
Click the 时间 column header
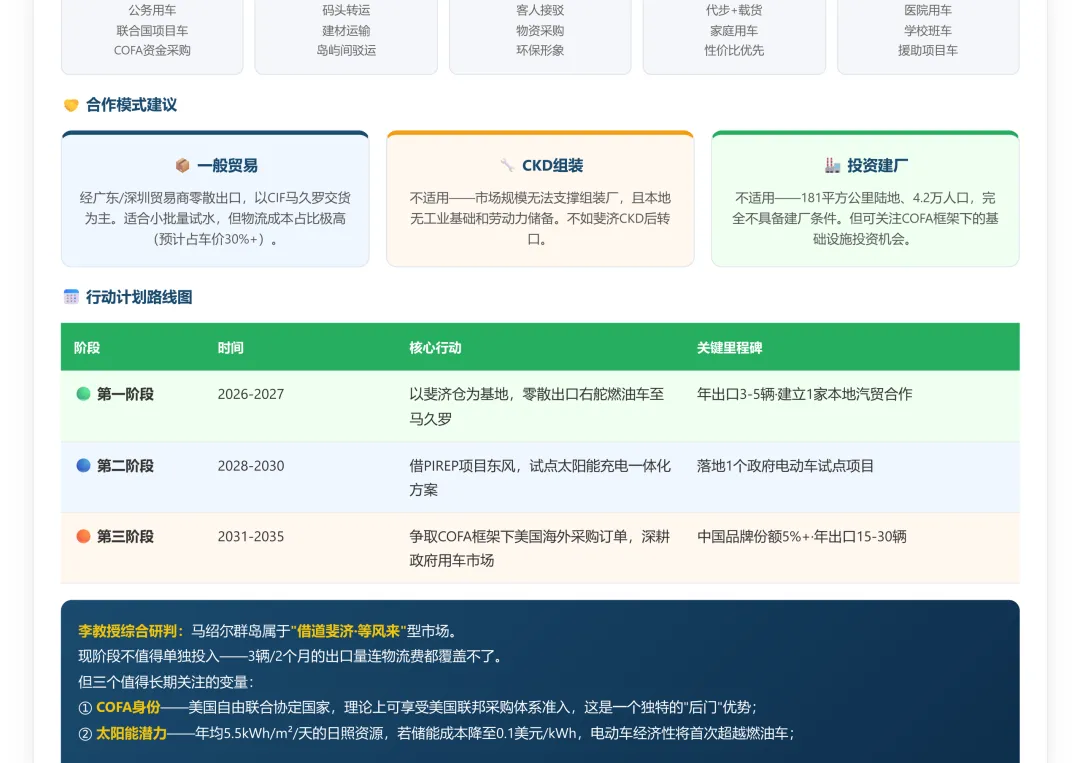(231, 348)
